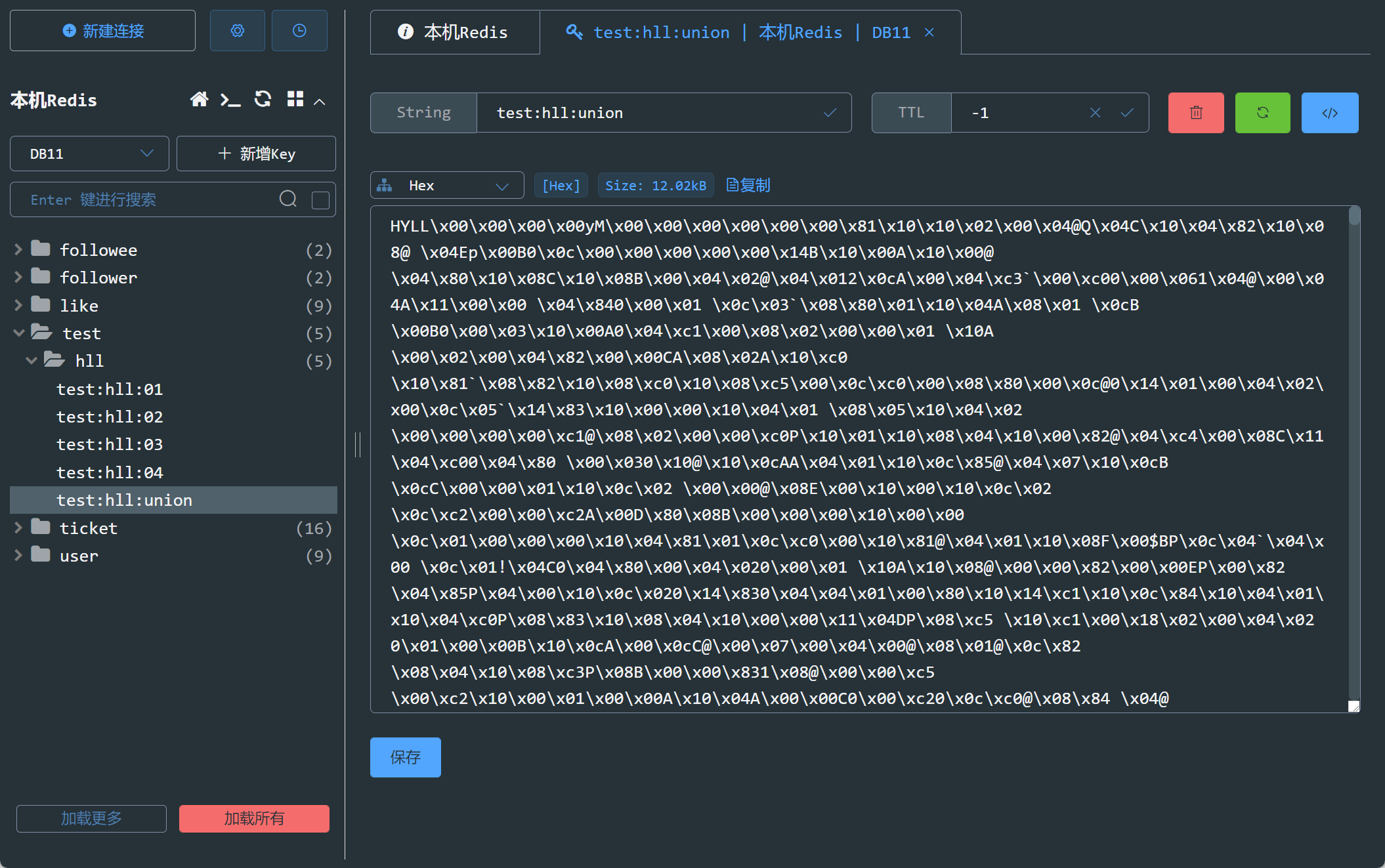1385x868 pixels.
Task: Click the String type label
Action: click(x=423, y=113)
